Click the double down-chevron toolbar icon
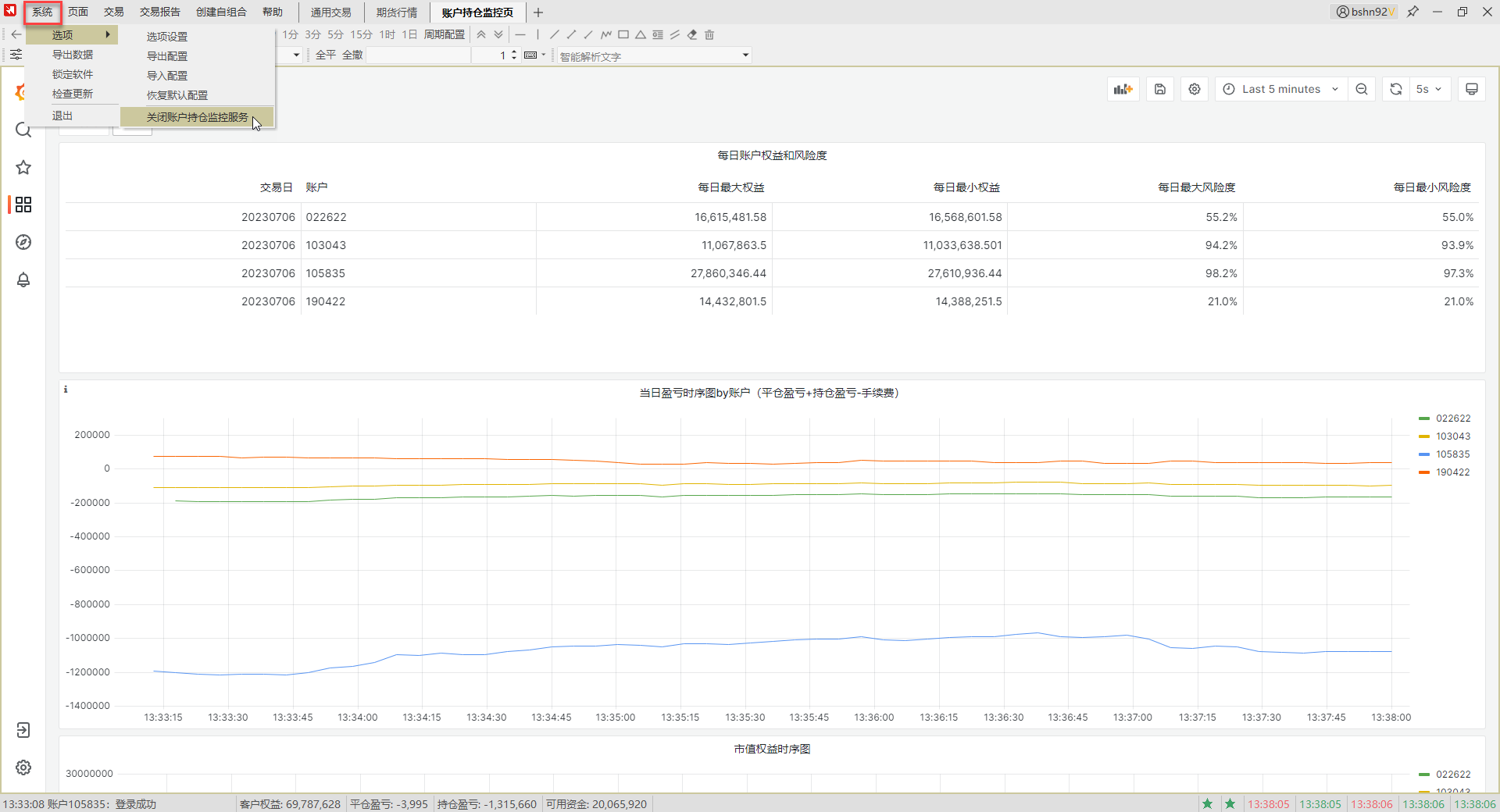1500x812 pixels. point(498,34)
